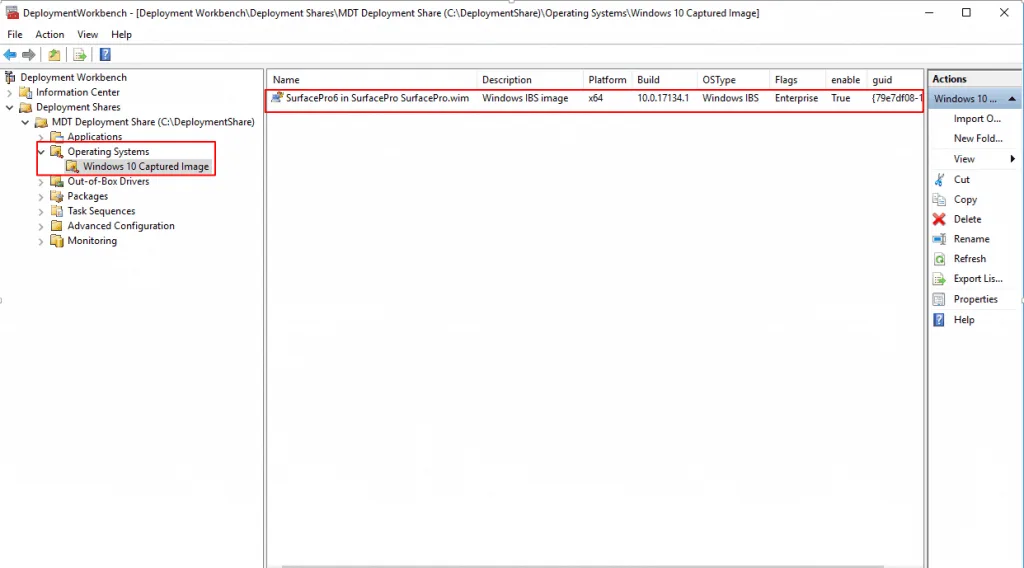Screen dimensions: 1024x568
Task: Click the Copy icon in Actions pane
Action: click(939, 200)
